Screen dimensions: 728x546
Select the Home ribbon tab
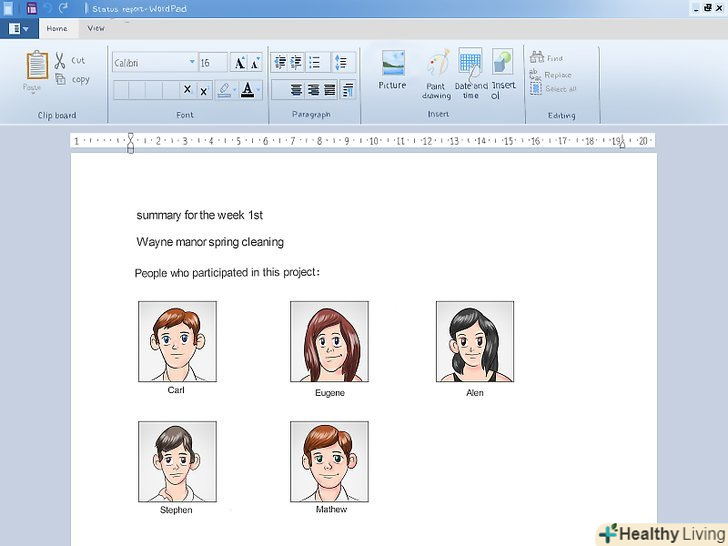click(57, 29)
